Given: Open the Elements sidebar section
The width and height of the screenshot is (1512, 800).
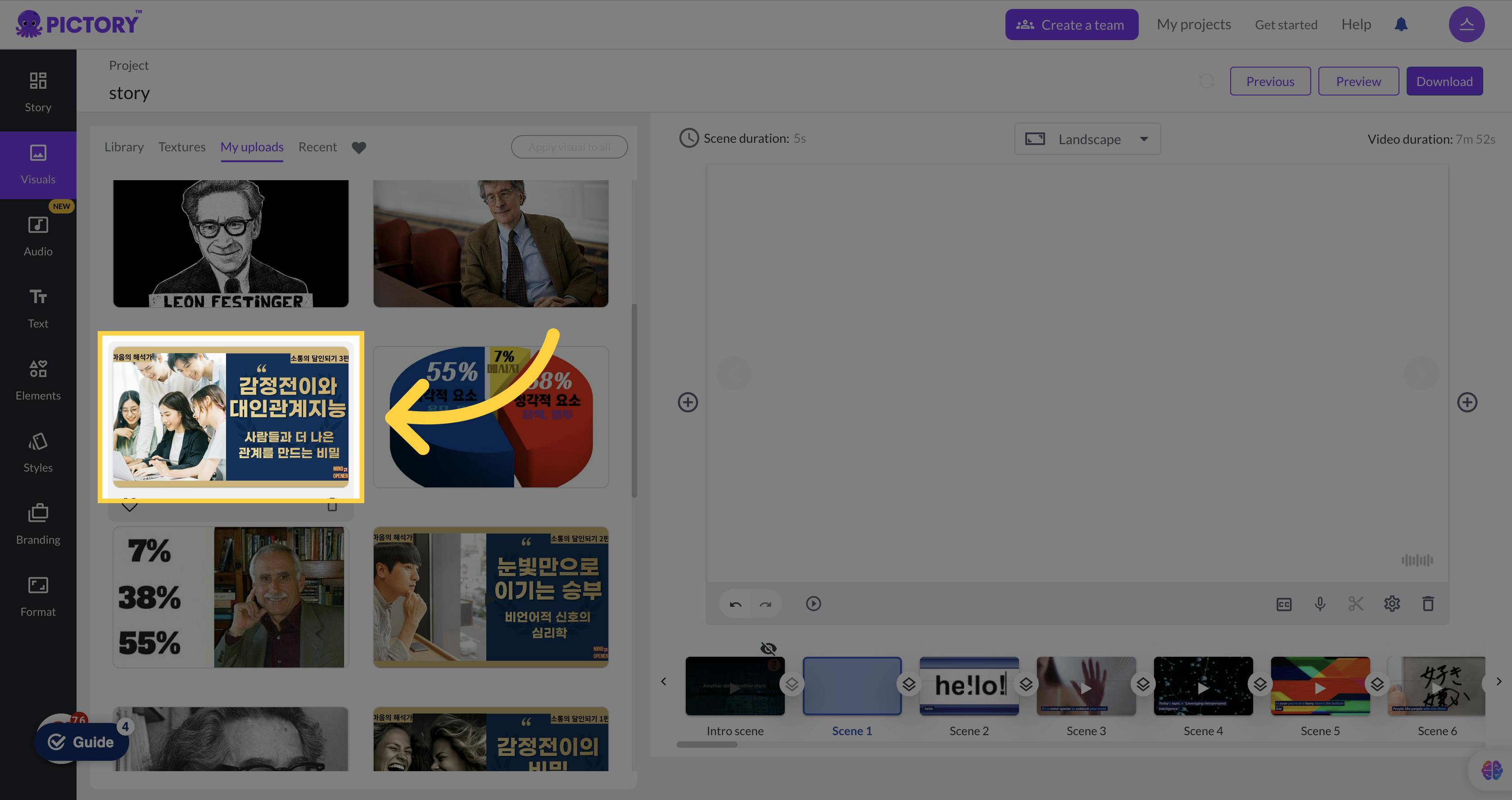Looking at the screenshot, I should tap(38, 381).
